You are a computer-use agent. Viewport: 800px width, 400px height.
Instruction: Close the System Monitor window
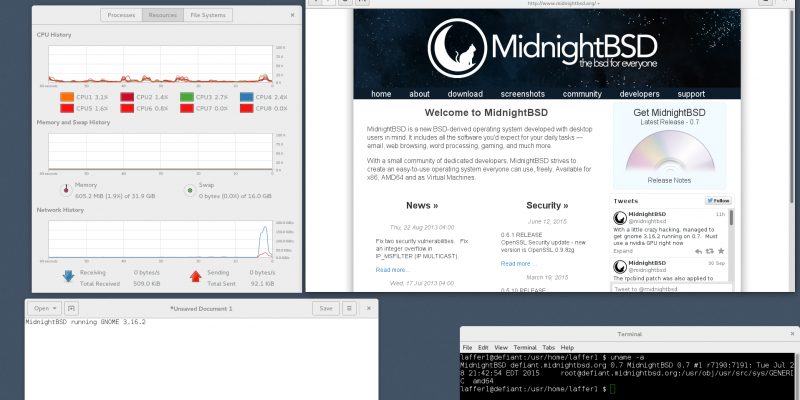coord(292,15)
